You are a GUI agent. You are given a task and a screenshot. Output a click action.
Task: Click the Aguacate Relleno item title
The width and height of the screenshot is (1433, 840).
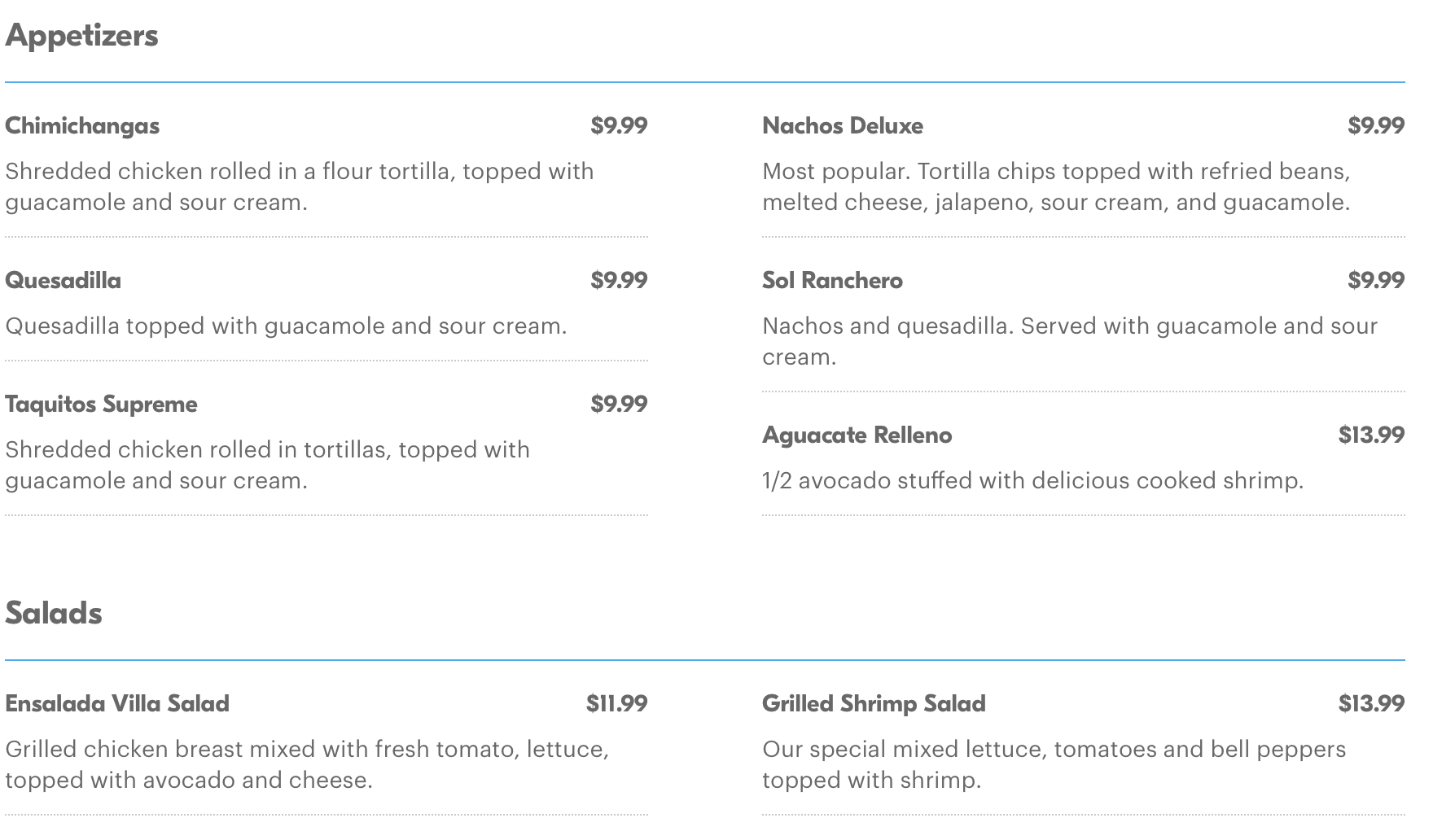point(857,435)
